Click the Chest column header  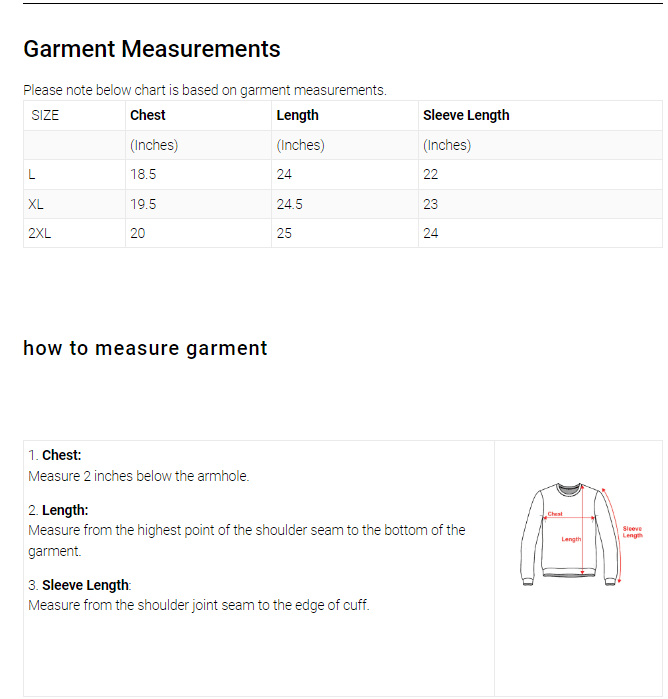(148, 115)
